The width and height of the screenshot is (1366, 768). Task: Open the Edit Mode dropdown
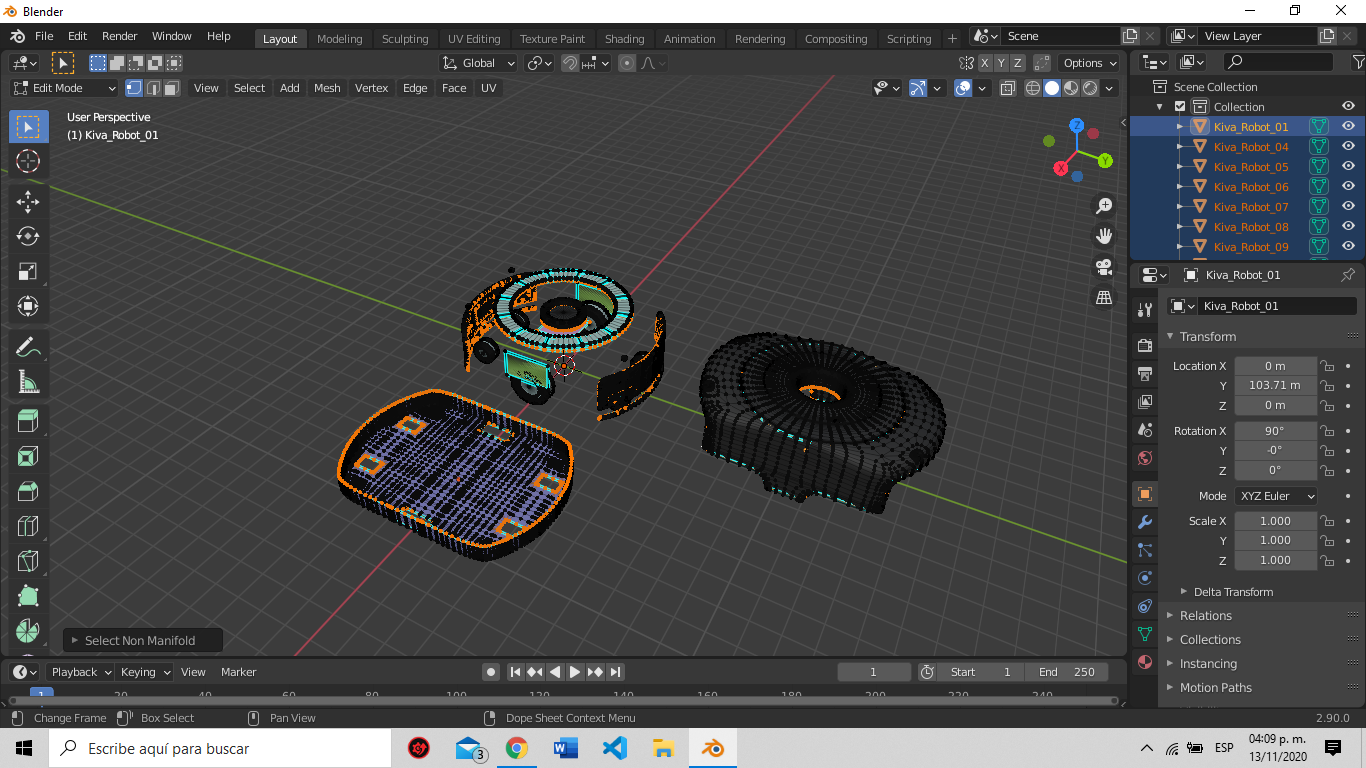pyautogui.click(x=64, y=88)
